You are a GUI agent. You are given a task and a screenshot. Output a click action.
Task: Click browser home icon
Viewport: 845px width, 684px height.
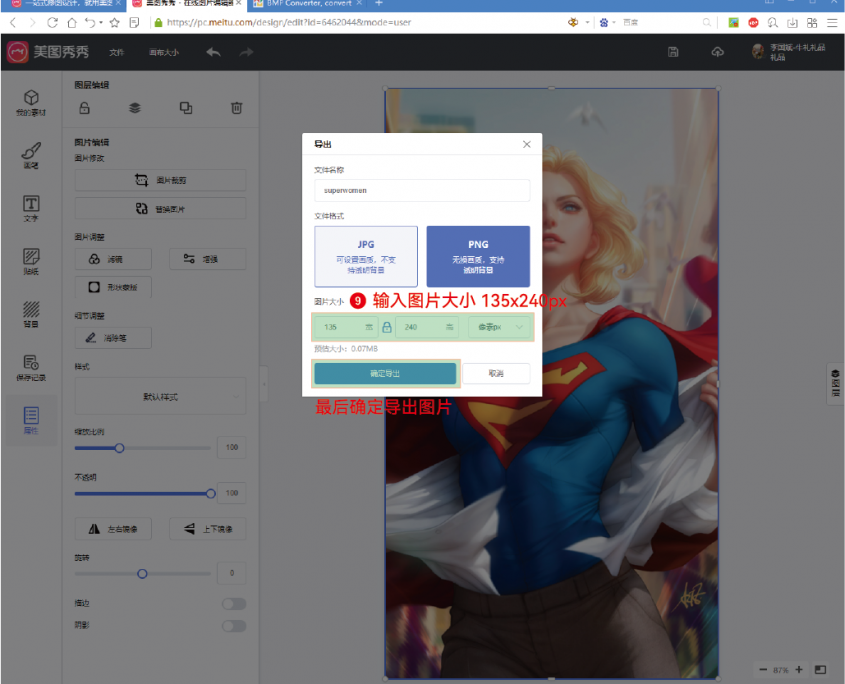pos(72,23)
